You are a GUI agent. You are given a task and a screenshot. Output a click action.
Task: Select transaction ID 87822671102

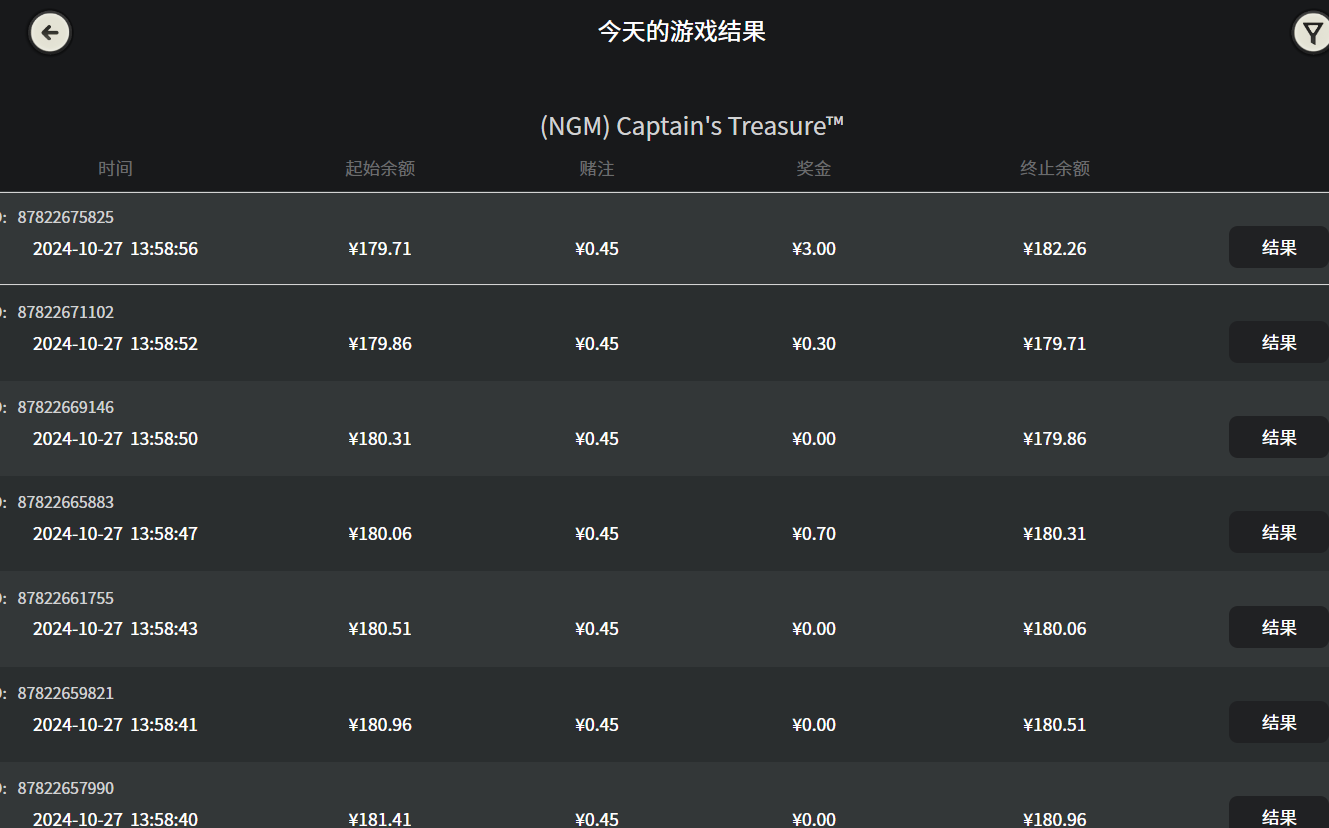click(66, 312)
